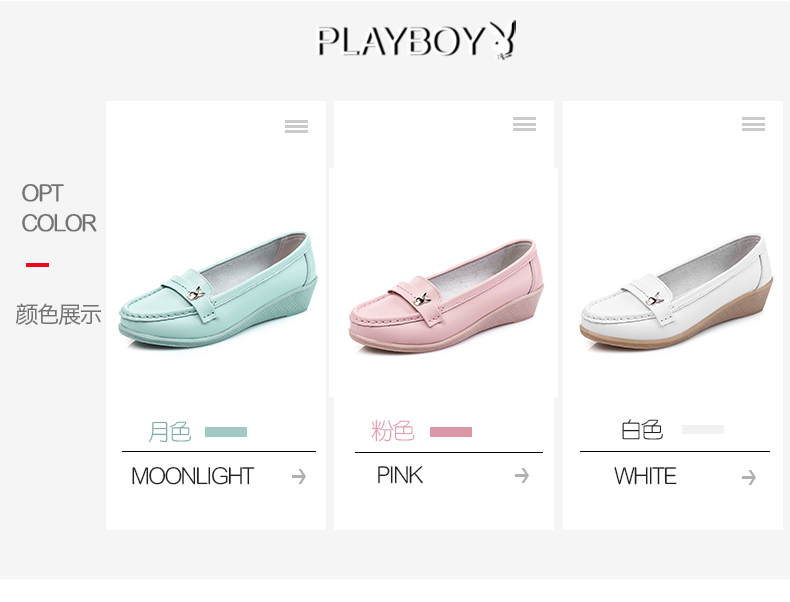Click the mint green shoe image
The height and width of the screenshot is (602, 790).
[218, 290]
